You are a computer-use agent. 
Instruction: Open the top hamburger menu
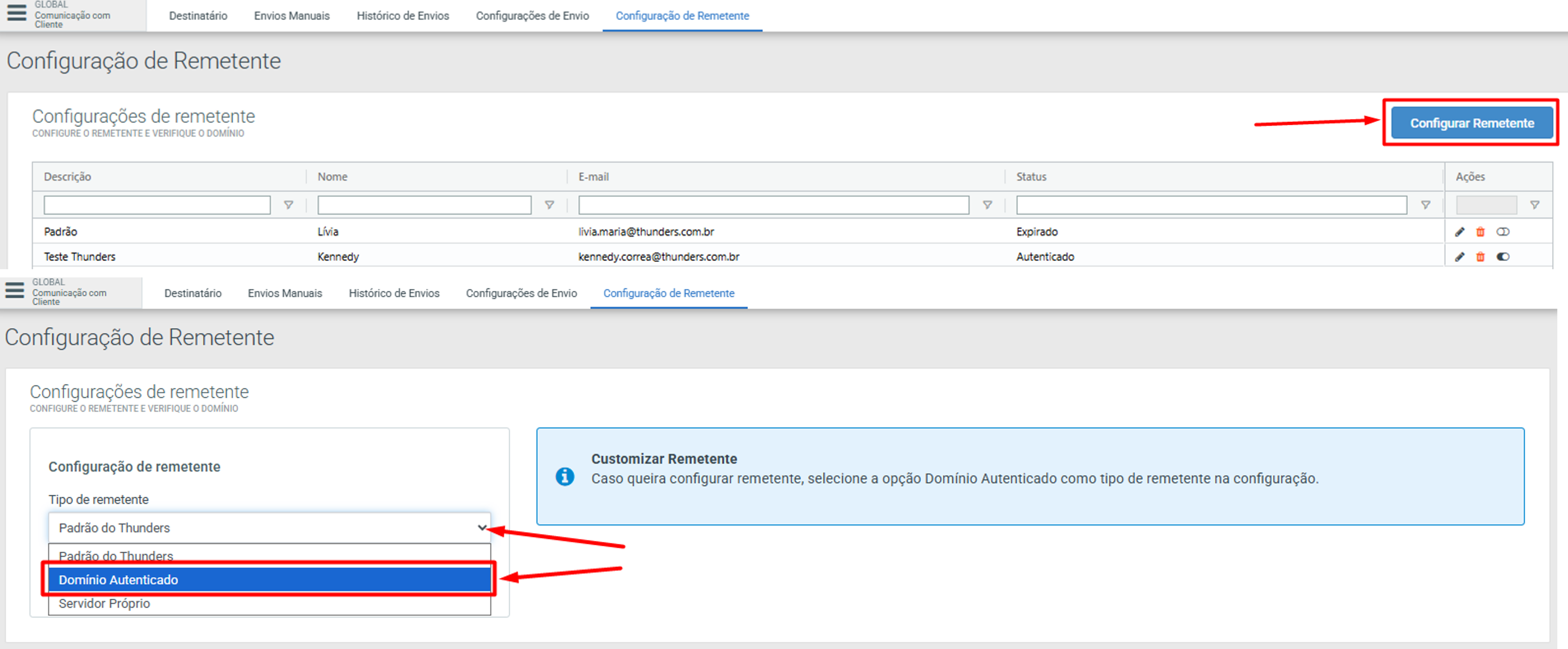tap(16, 12)
